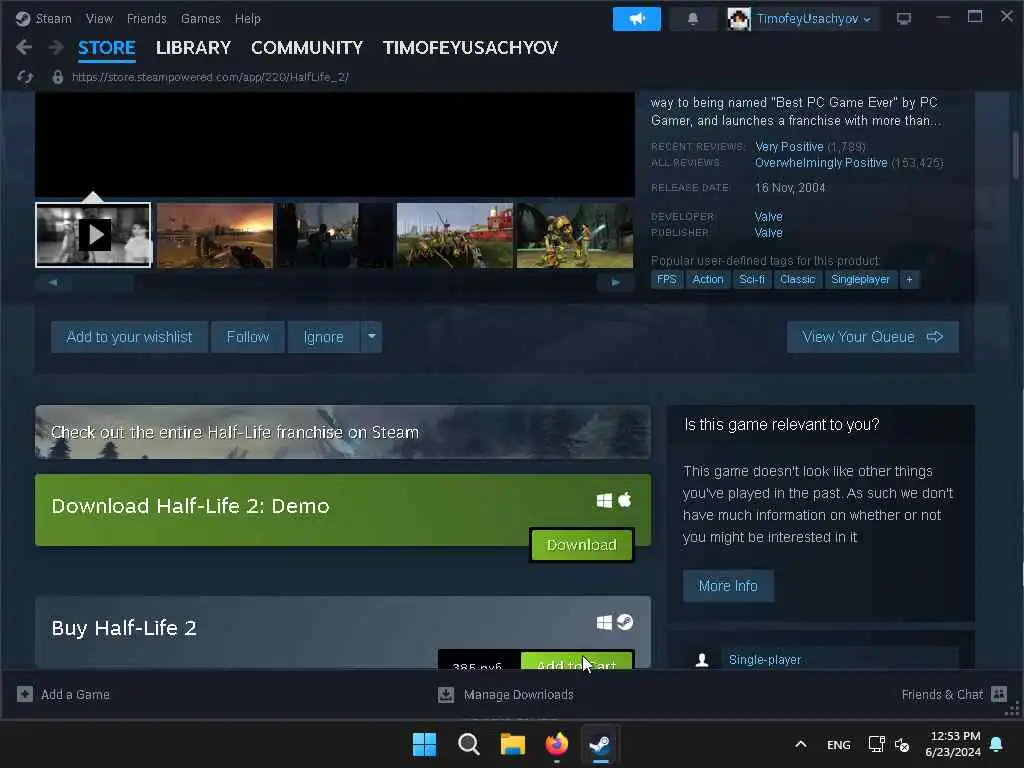Image resolution: width=1024 pixels, height=768 pixels.
Task: Open the announcements megaphone button
Action: coord(637,19)
